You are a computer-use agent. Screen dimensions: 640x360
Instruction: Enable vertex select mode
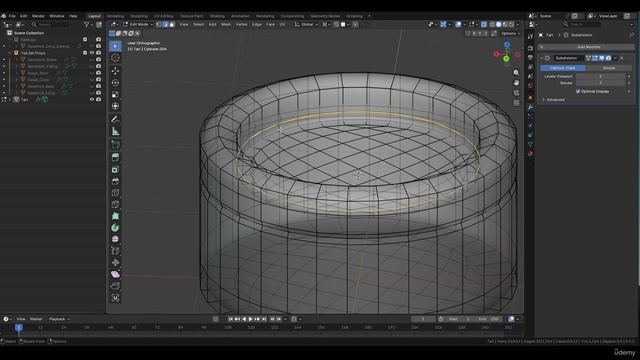pos(159,24)
